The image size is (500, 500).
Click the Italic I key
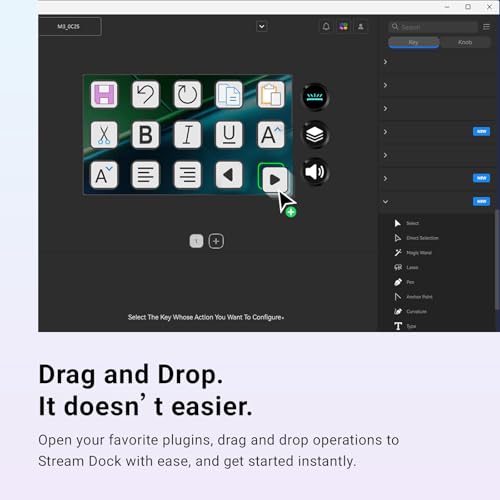[x=187, y=135]
